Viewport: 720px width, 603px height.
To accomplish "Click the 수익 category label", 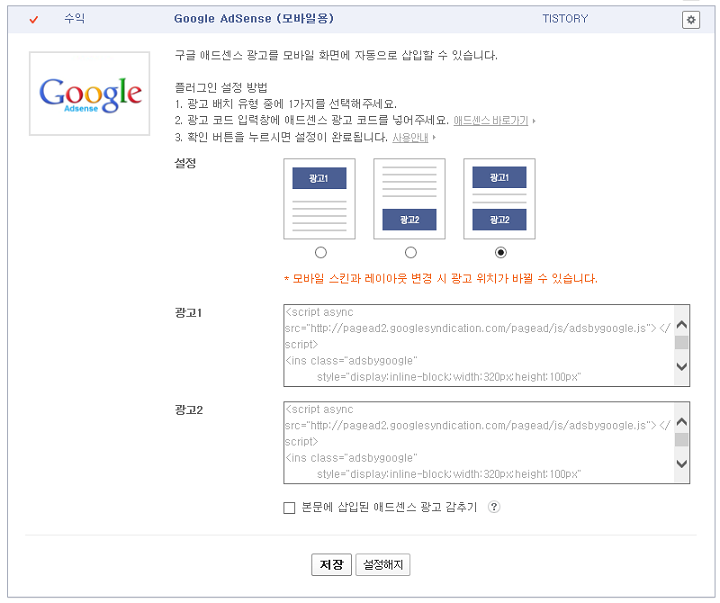I will tap(74, 19).
